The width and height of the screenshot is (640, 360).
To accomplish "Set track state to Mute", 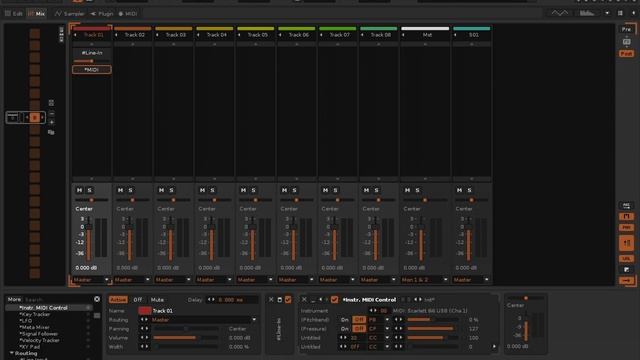I will 157,300.
